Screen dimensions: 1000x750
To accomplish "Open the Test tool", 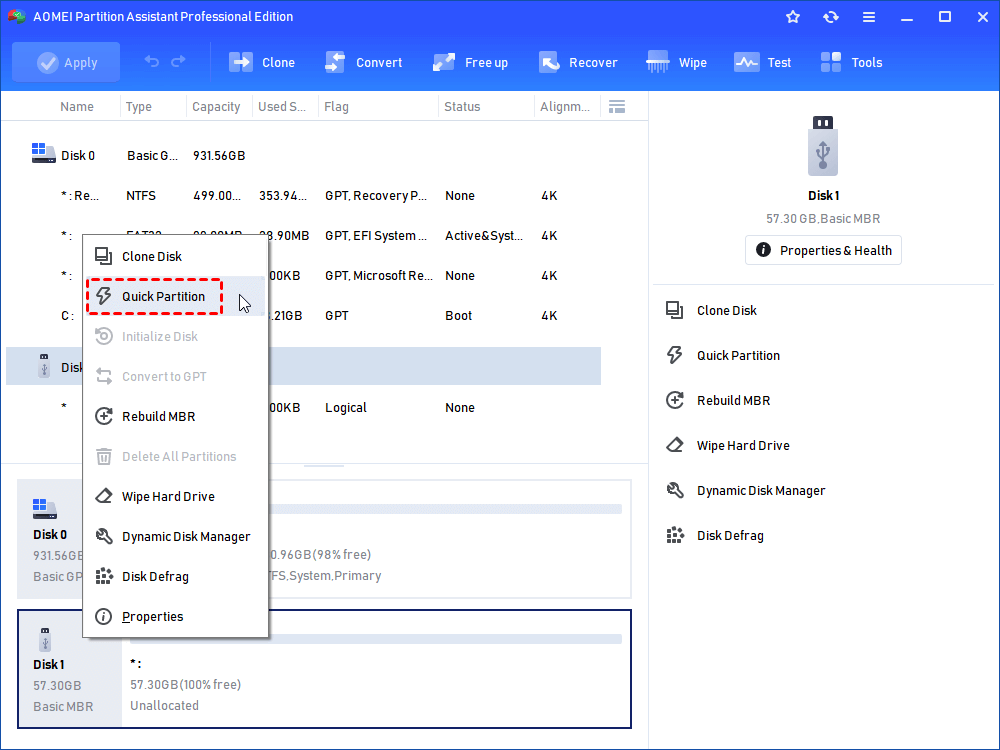I will 763,62.
